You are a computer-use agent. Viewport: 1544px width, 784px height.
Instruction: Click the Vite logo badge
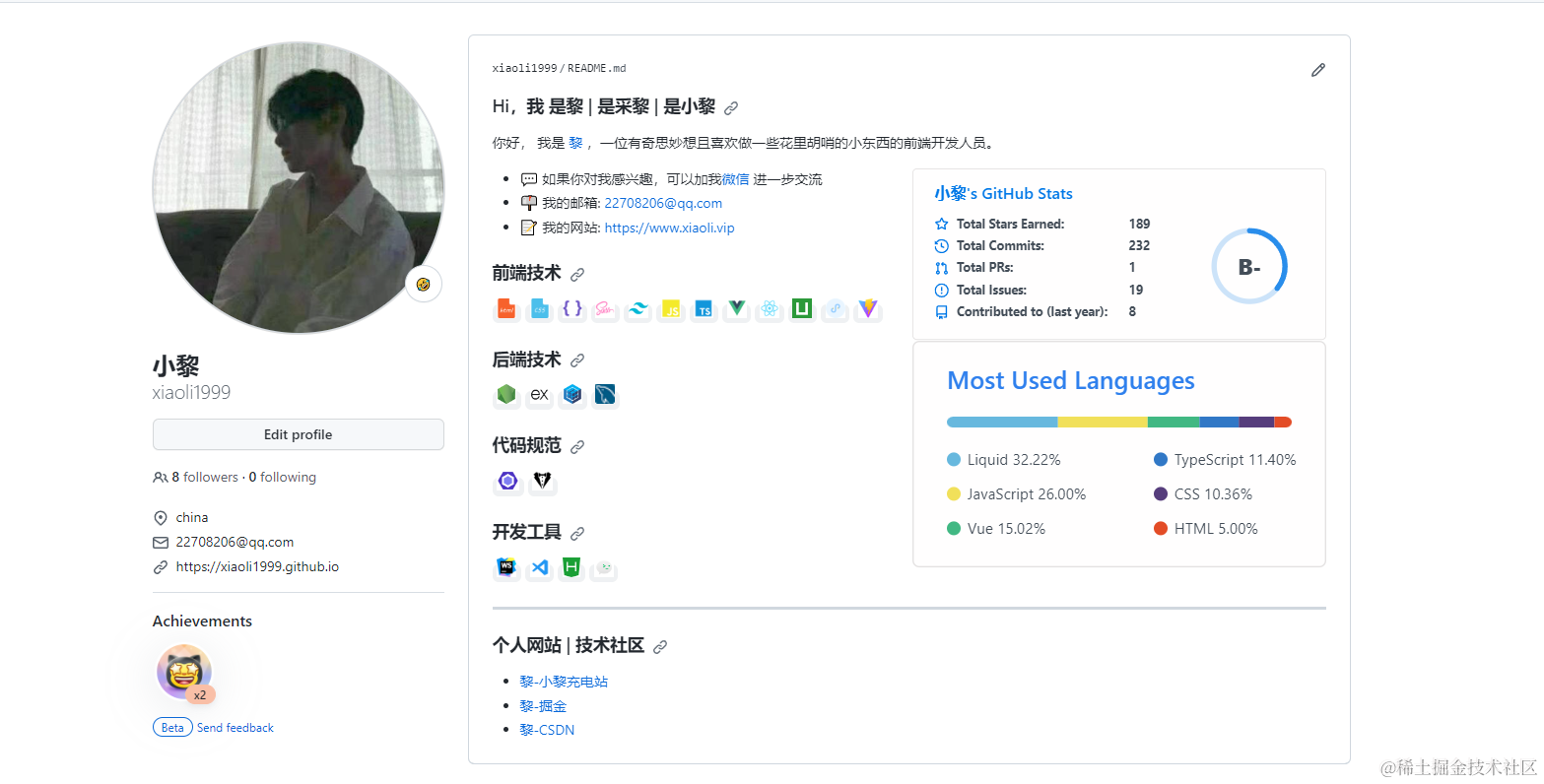[x=868, y=309]
